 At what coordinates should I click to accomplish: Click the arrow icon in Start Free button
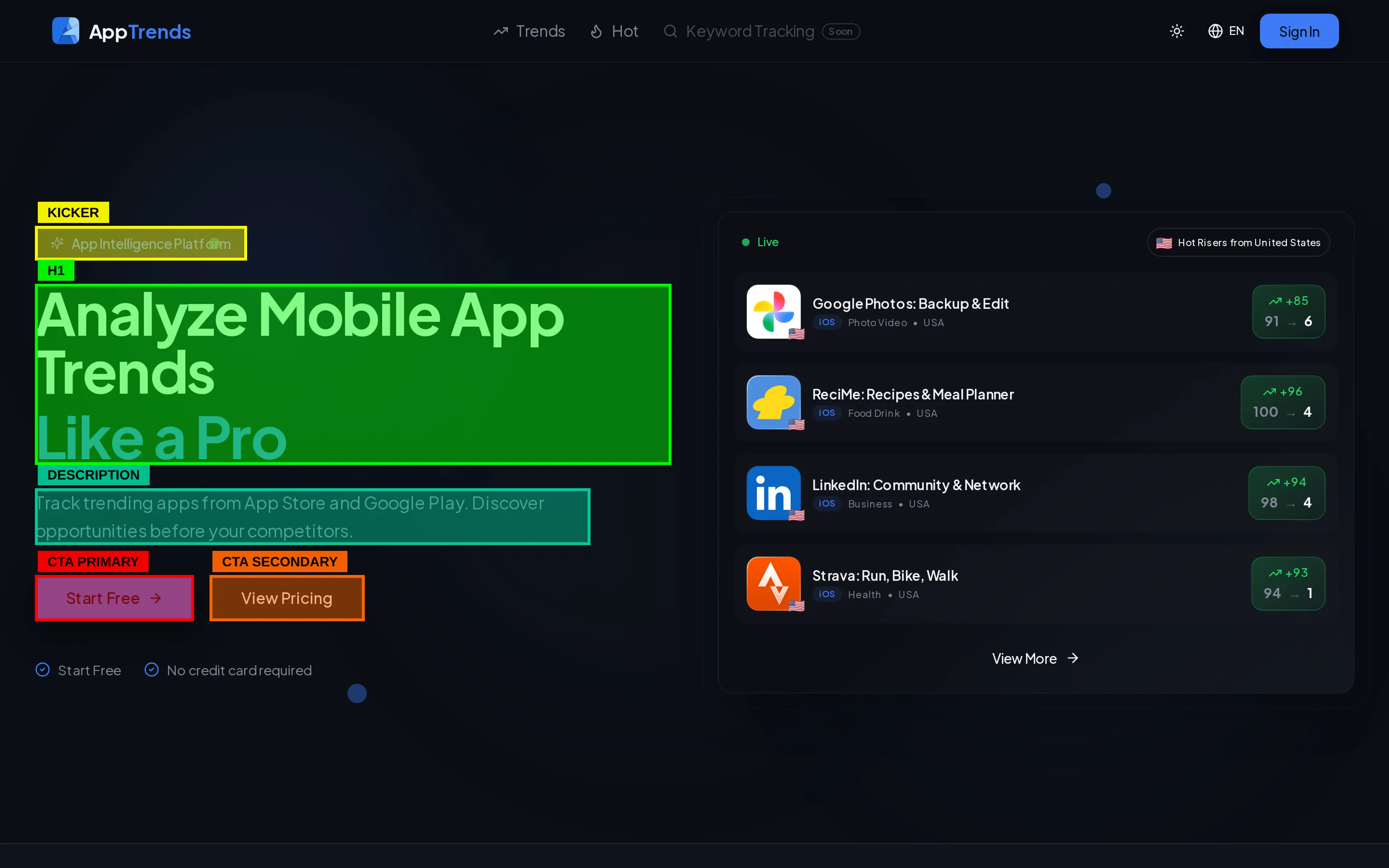[156, 598]
